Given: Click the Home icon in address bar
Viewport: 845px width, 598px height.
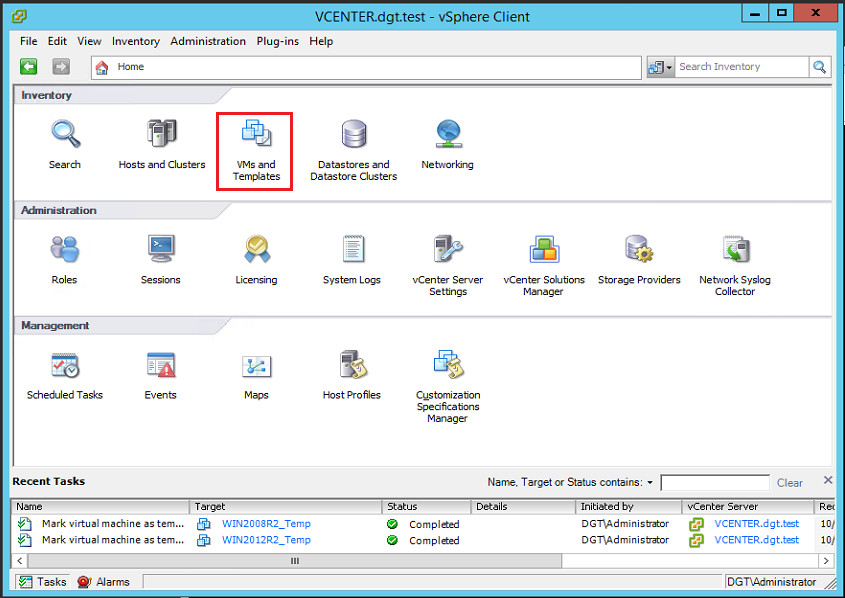Looking at the screenshot, I should tap(102, 67).
